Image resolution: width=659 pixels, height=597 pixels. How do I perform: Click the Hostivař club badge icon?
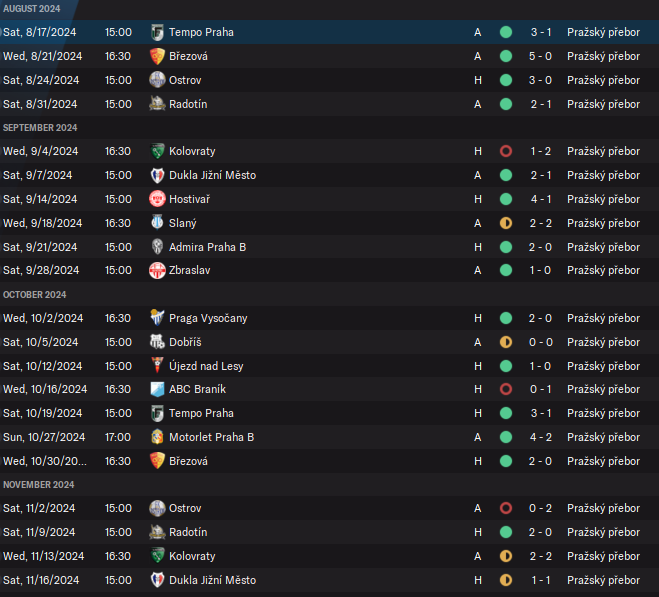157,199
